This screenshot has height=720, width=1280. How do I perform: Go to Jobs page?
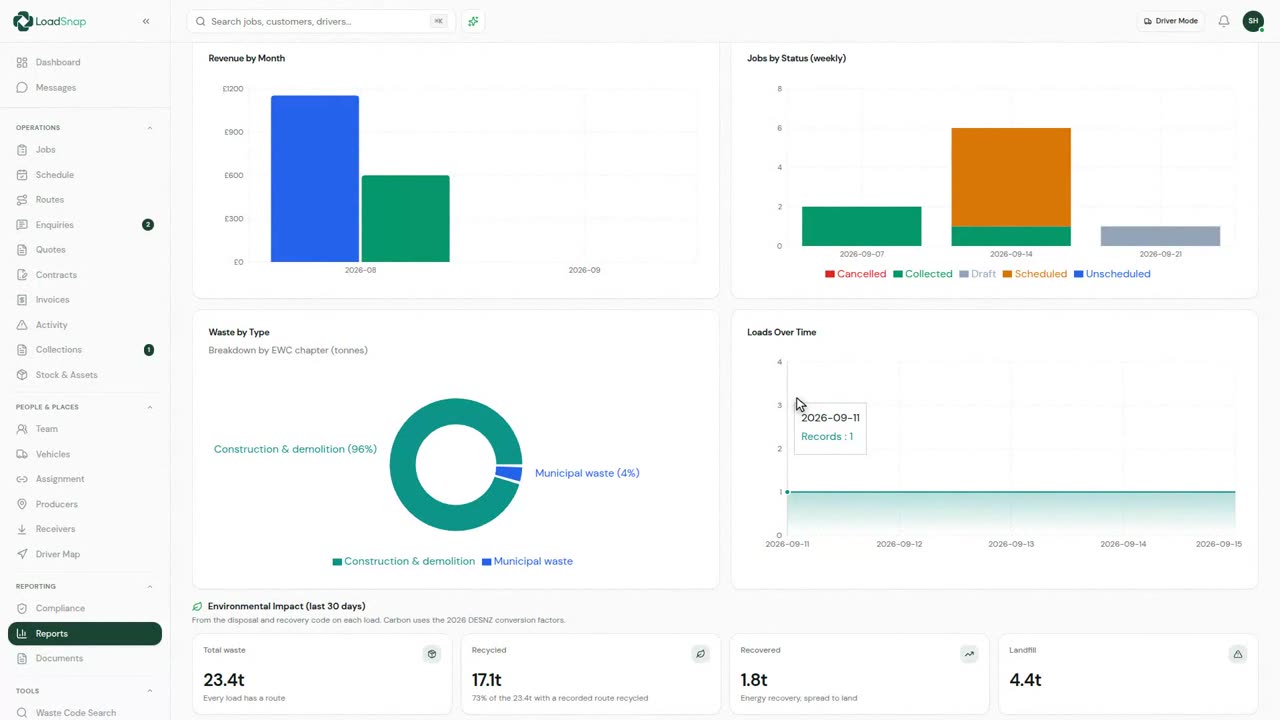click(85, 149)
